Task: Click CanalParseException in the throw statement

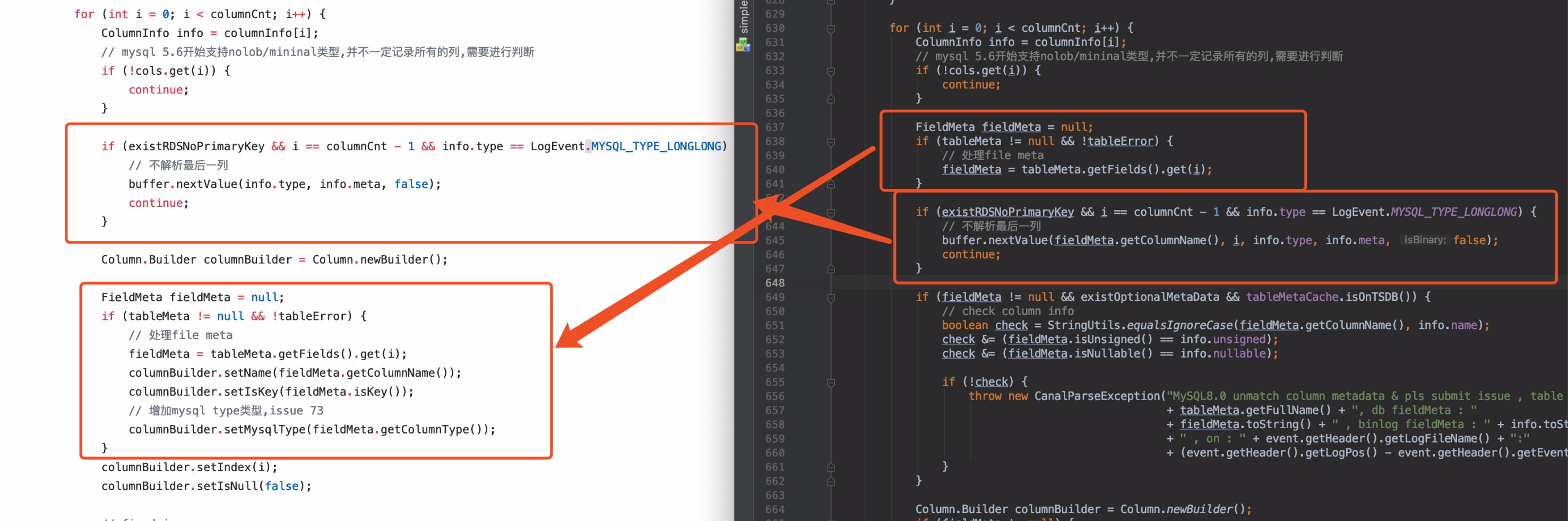Action: 1098,396
